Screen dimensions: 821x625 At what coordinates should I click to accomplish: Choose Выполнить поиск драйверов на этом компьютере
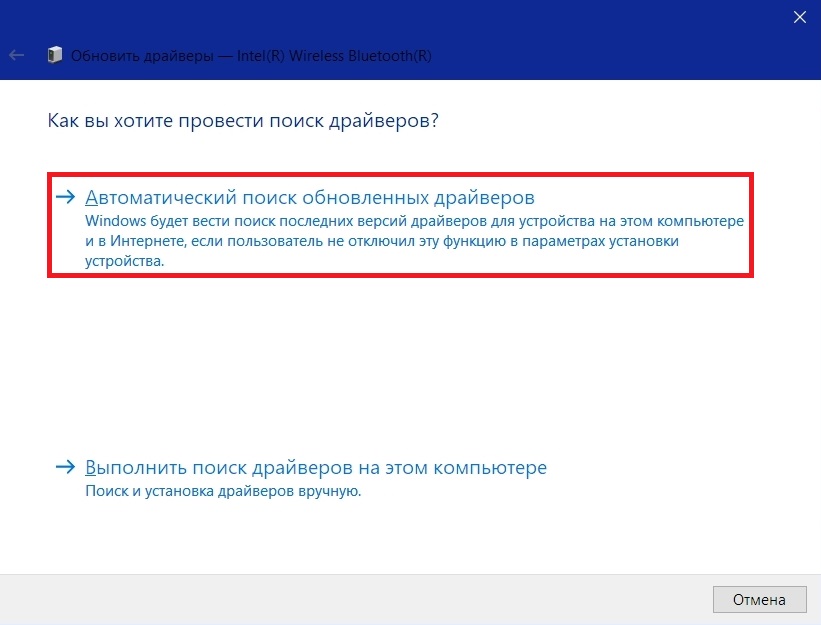(x=316, y=467)
